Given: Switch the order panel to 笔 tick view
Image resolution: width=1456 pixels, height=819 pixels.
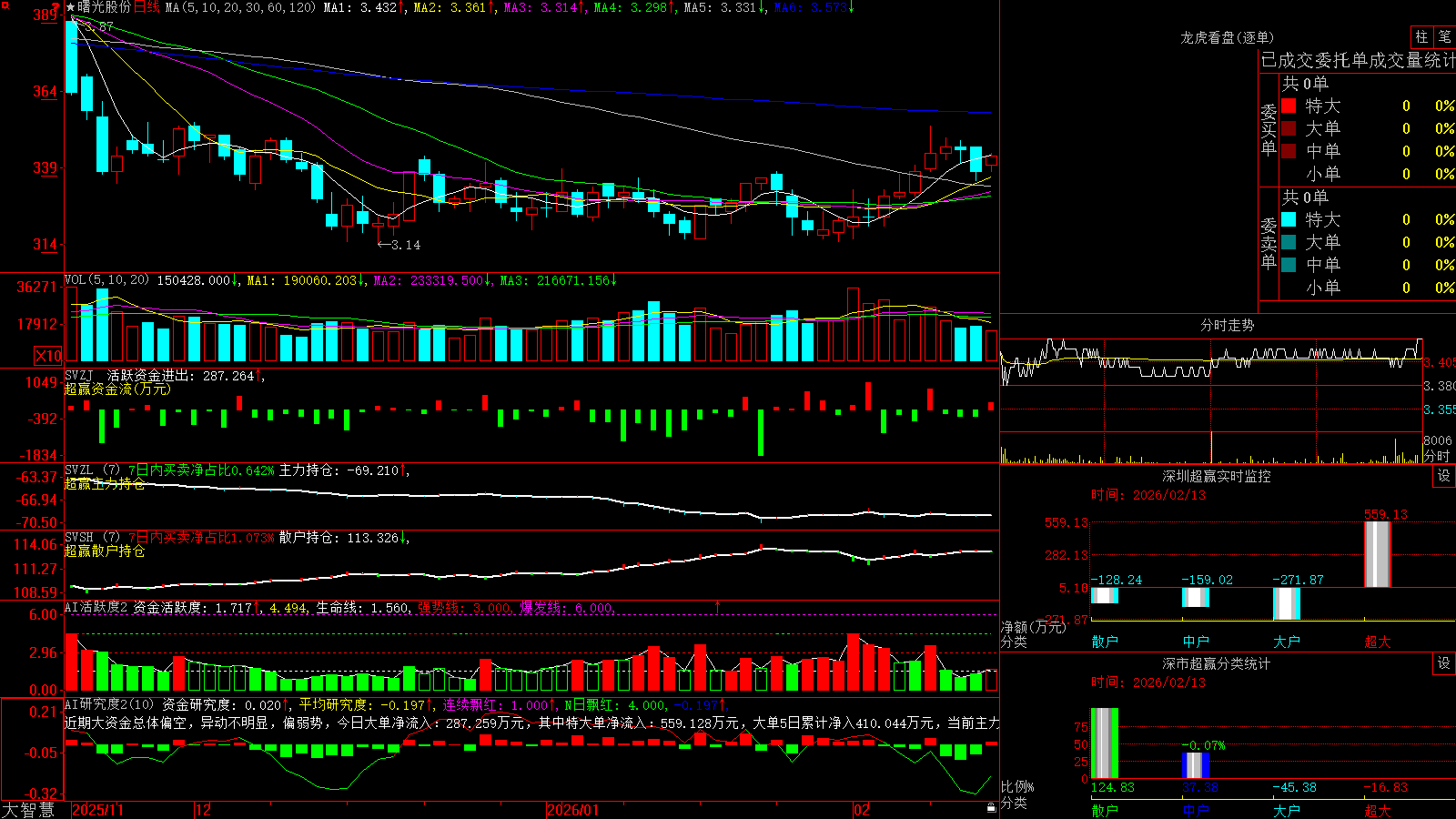Looking at the screenshot, I should (1445, 36).
